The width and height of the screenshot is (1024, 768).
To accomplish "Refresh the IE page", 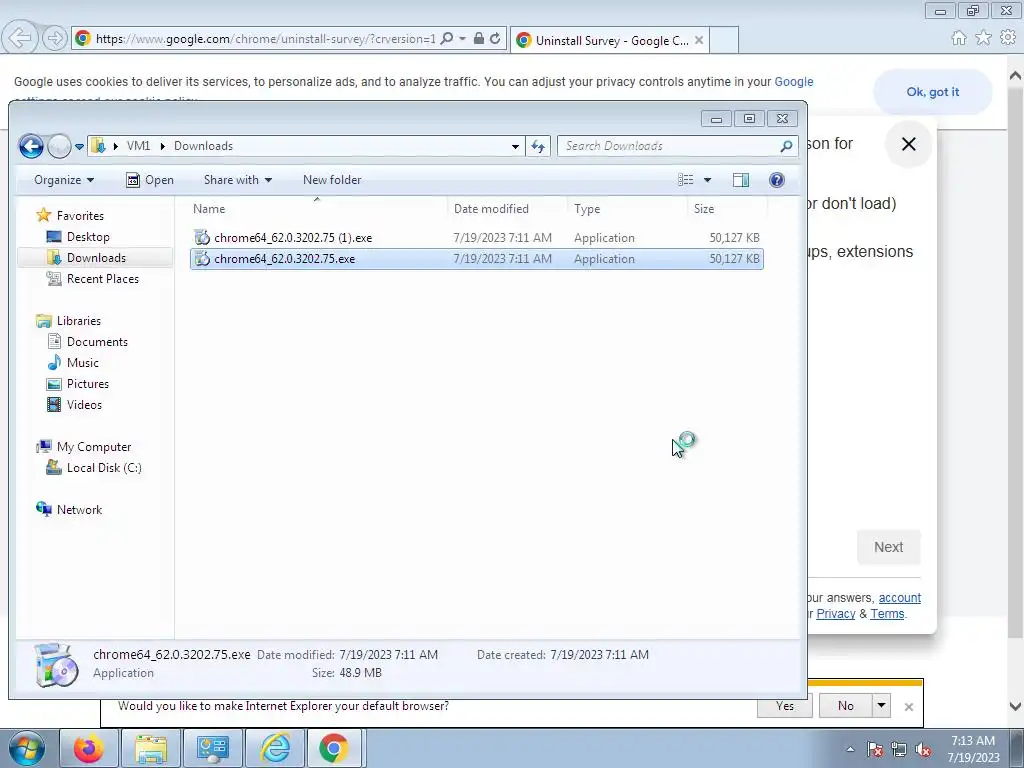I will (x=495, y=39).
